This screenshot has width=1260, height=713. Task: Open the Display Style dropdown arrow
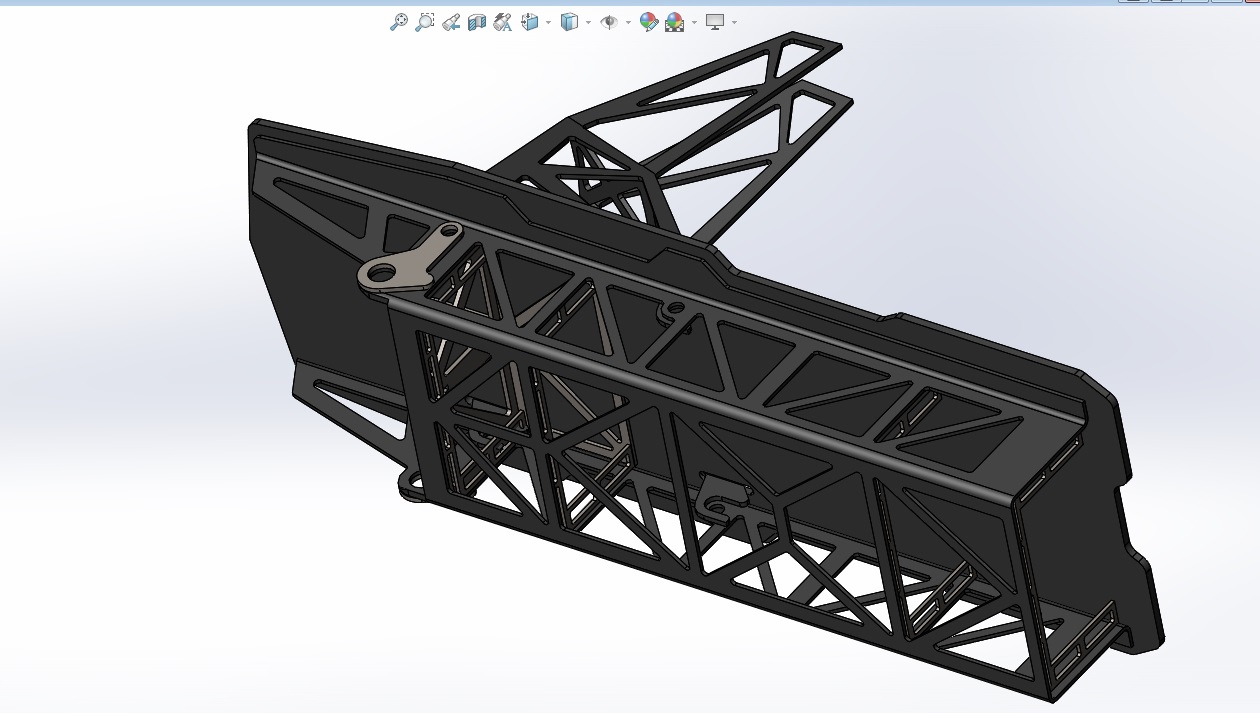point(588,22)
